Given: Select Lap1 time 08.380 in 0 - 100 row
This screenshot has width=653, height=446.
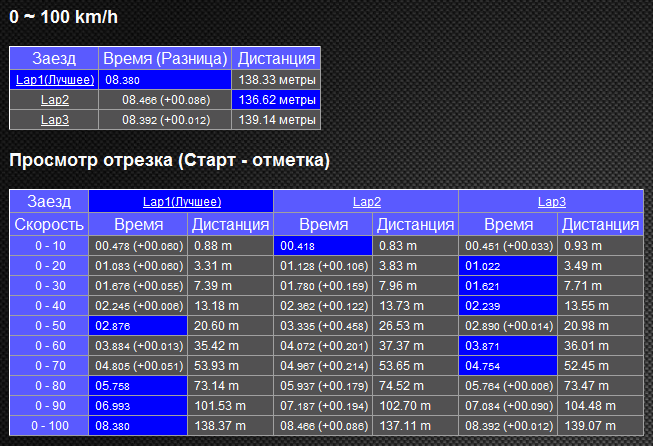Looking at the screenshot, I should (138, 426).
